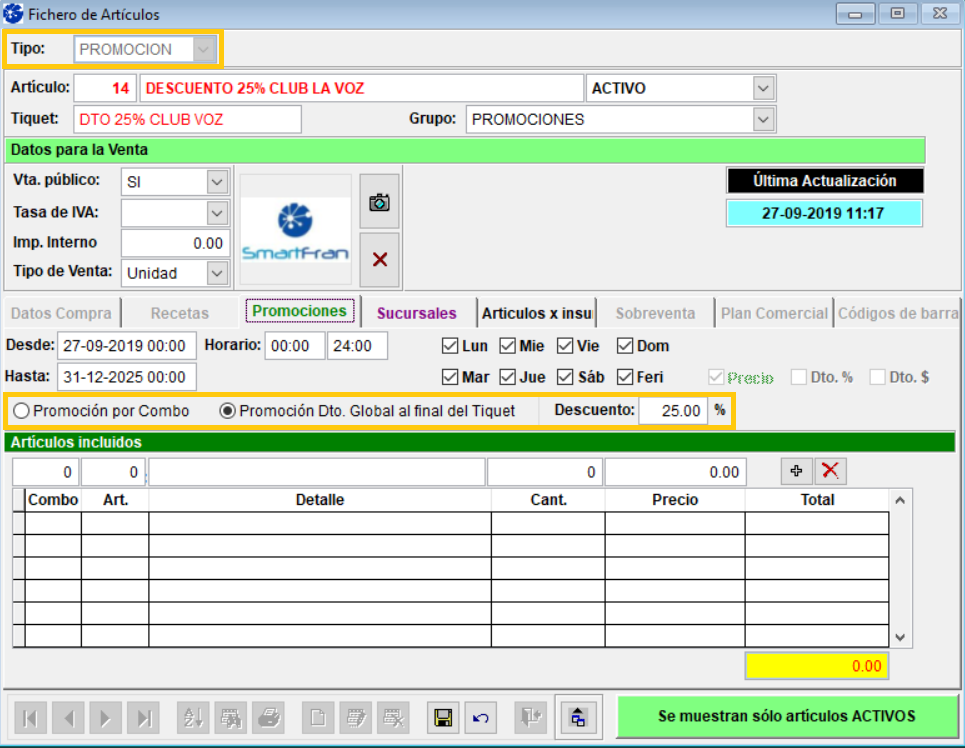Switch to the Sucursales tab
This screenshot has height=748, width=965.
point(416,313)
